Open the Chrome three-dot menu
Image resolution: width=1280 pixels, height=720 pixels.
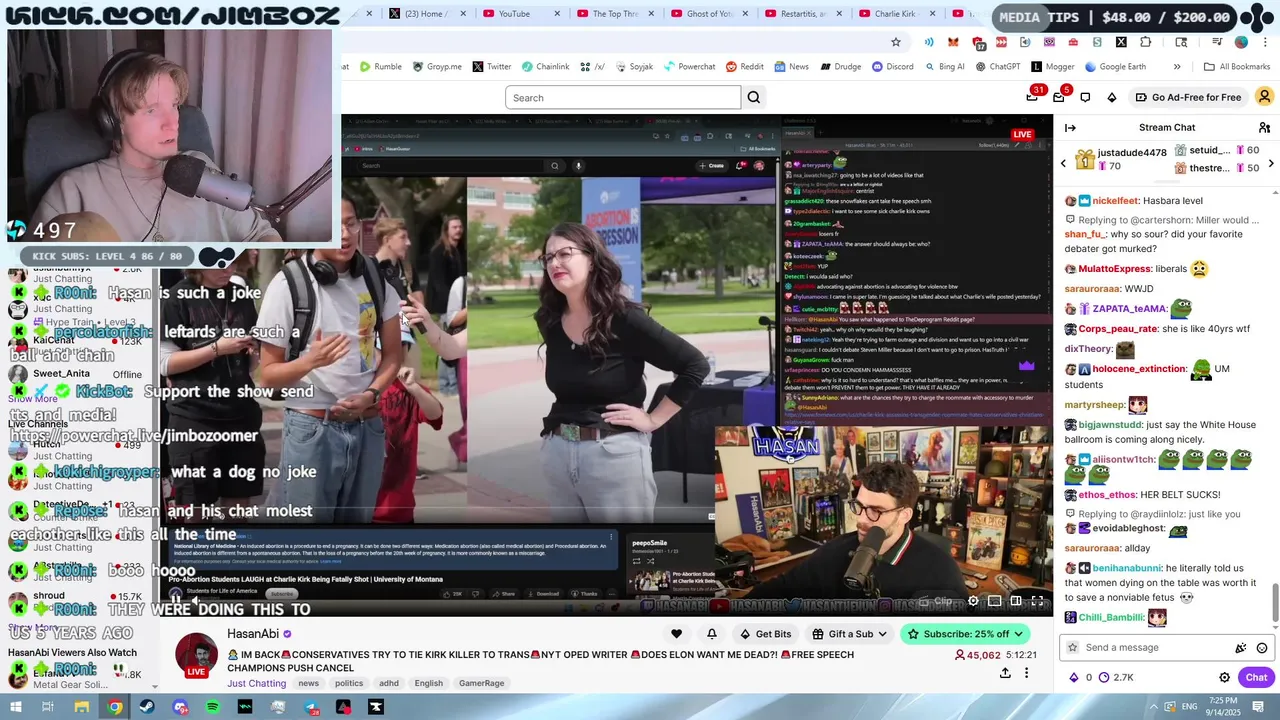(1265, 42)
